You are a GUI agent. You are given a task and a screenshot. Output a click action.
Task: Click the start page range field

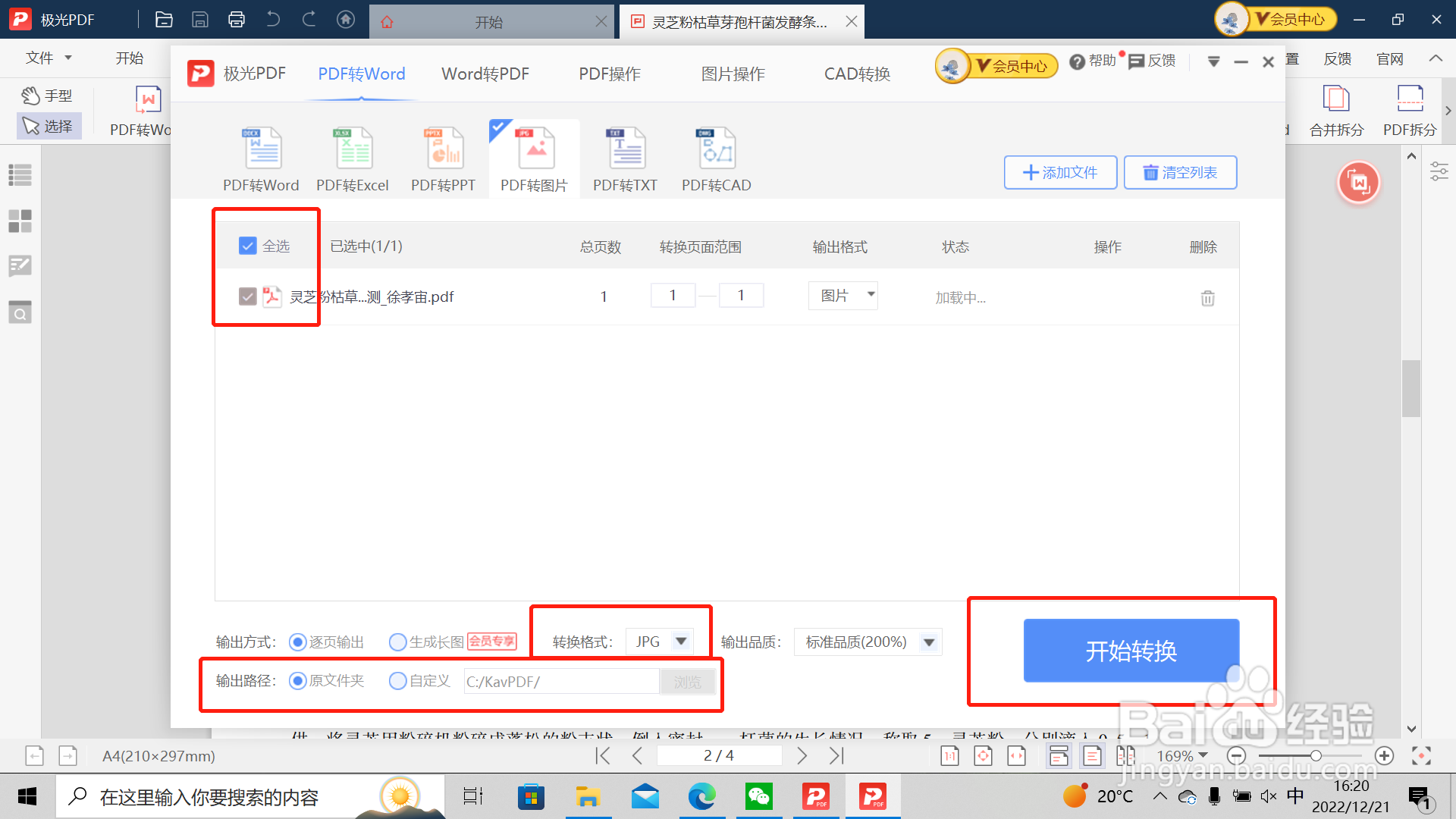click(x=673, y=295)
